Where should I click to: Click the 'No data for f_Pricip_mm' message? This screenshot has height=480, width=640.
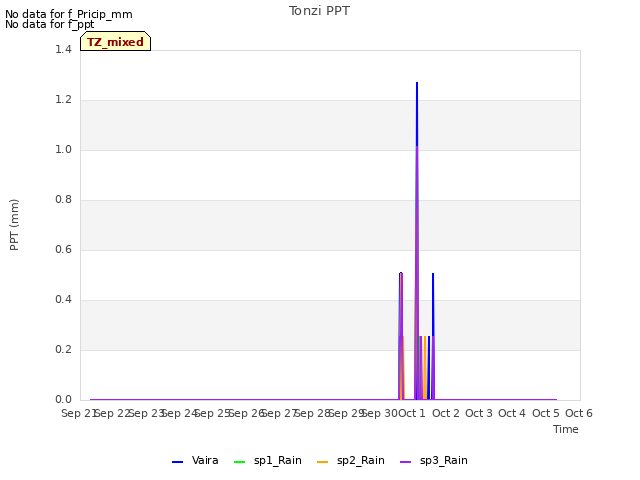(69, 14)
